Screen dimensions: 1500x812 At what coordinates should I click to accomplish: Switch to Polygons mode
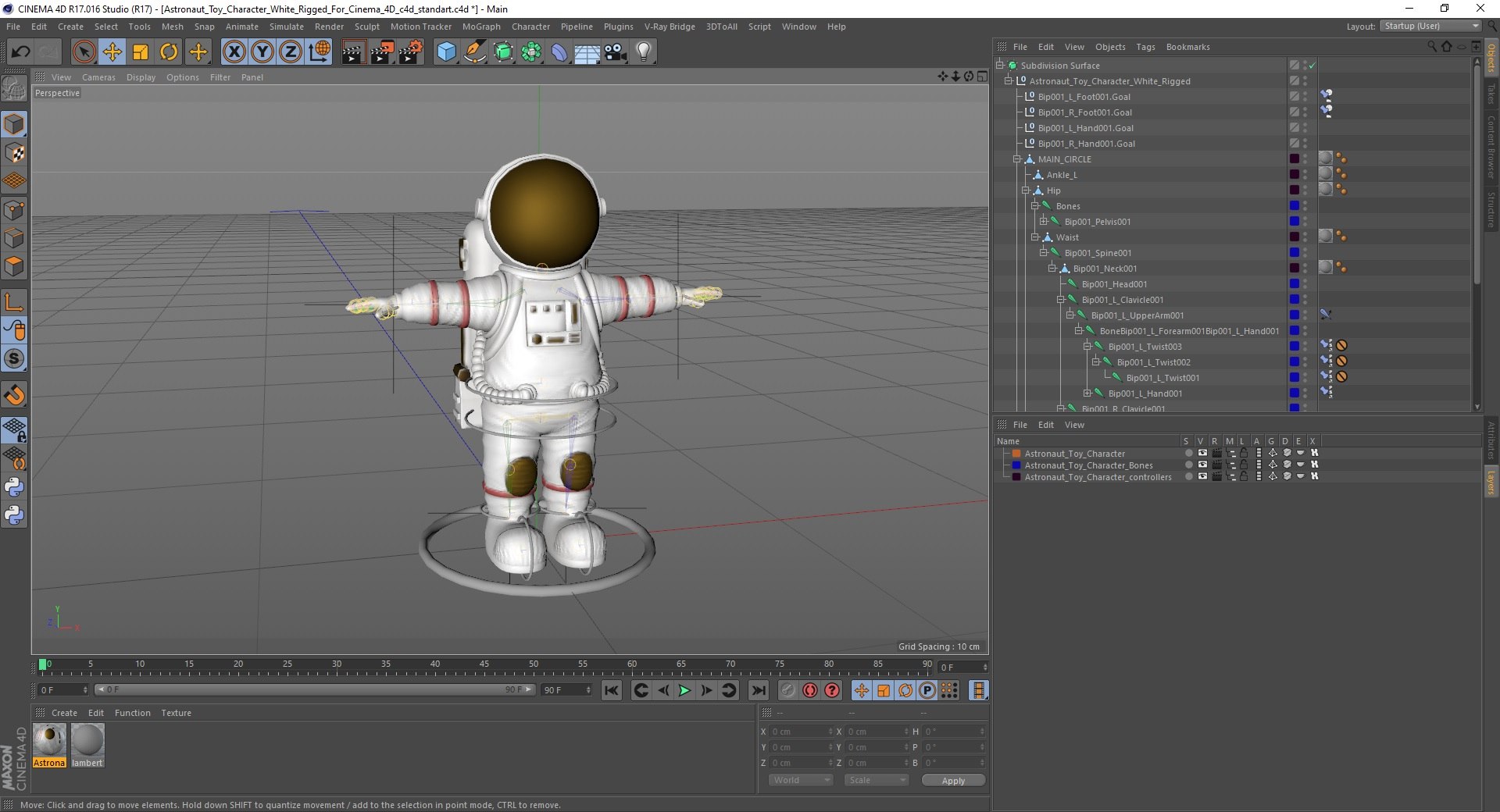tap(14, 265)
